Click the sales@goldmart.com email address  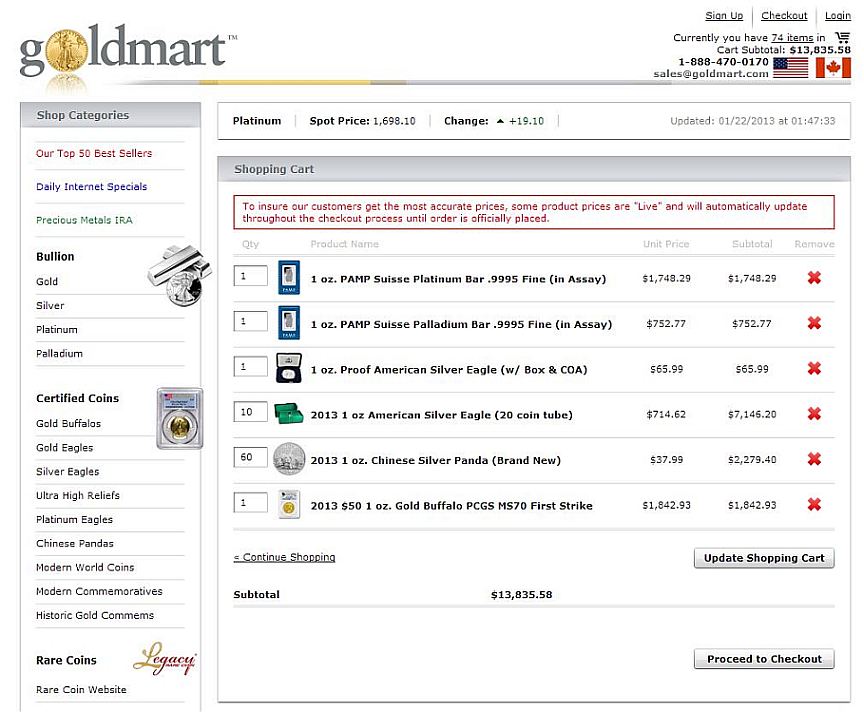[711, 73]
